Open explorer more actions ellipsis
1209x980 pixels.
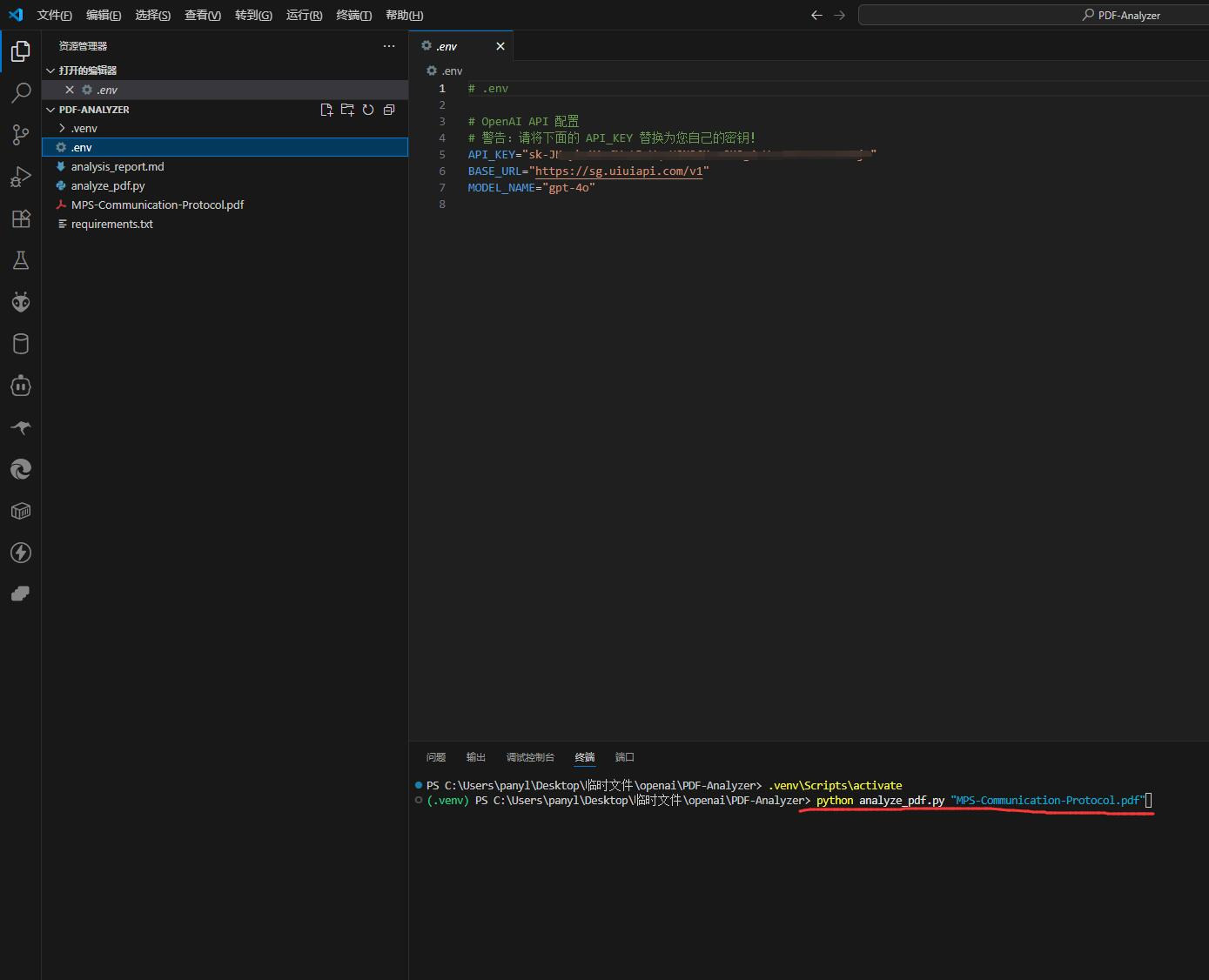[x=389, y=46]
